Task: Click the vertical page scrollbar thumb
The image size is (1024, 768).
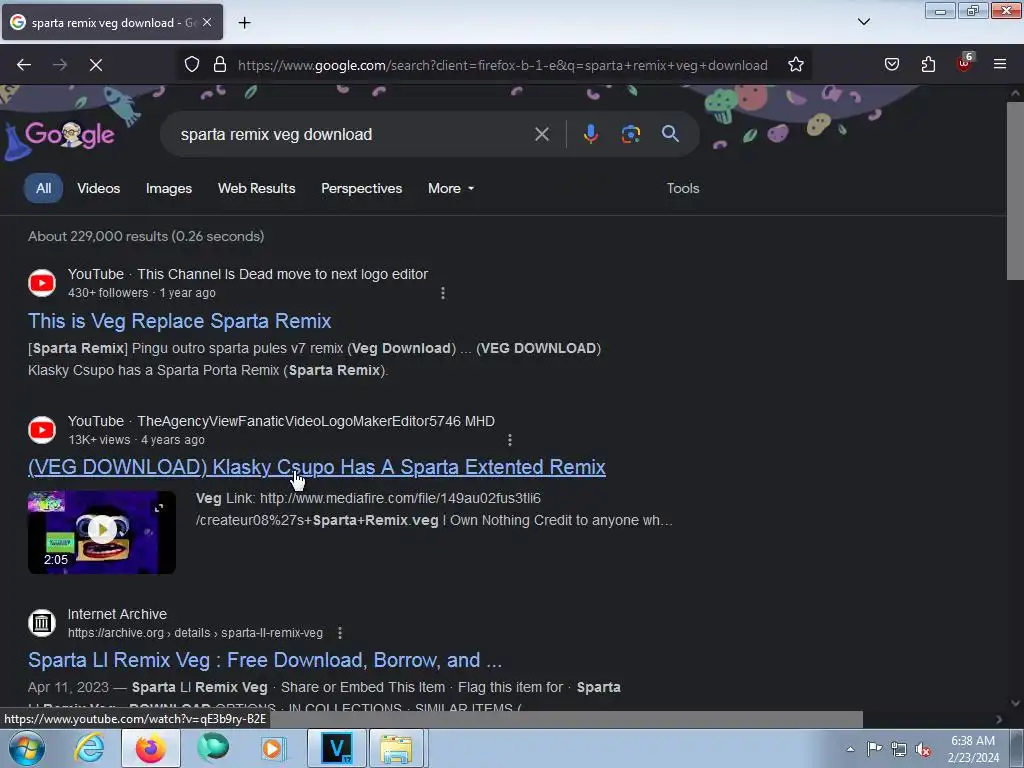Action: (1015, 191)
